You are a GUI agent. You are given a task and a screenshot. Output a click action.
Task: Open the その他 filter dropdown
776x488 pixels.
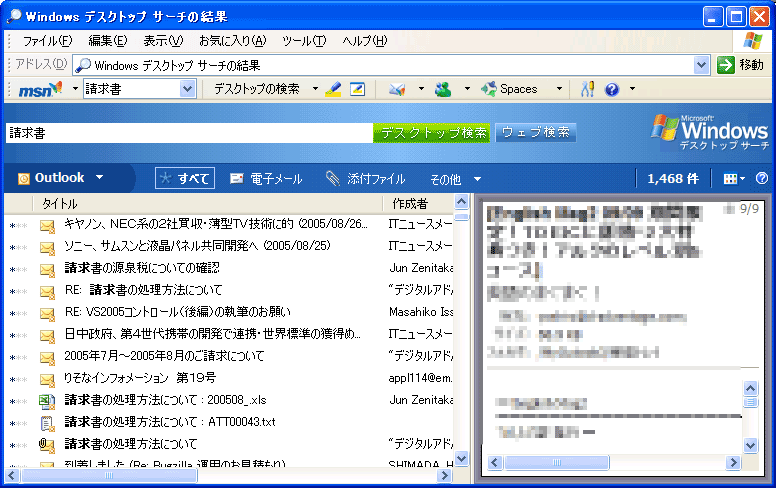tap(452, 179)
